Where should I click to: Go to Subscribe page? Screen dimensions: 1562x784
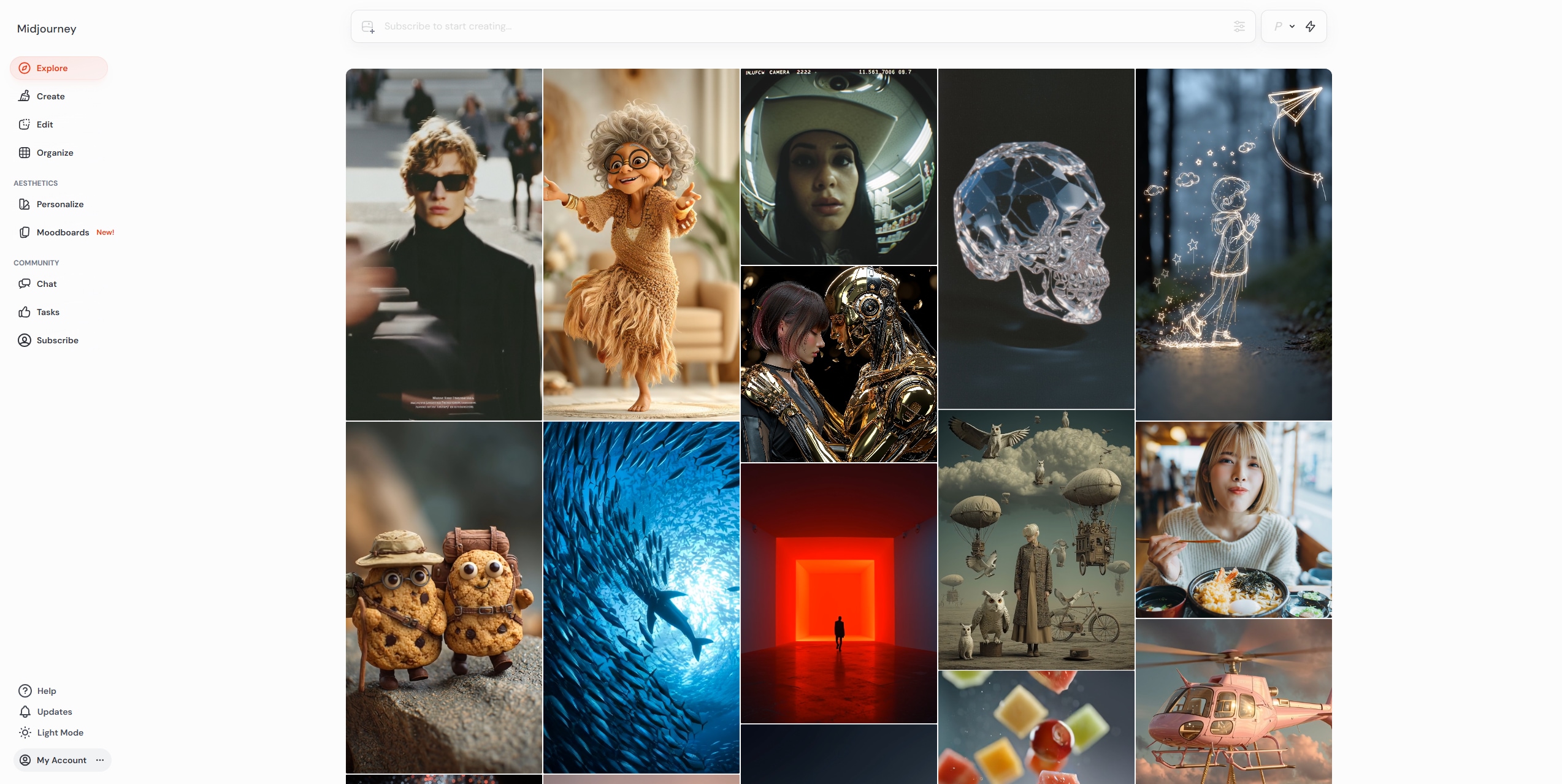coord(57,340)
